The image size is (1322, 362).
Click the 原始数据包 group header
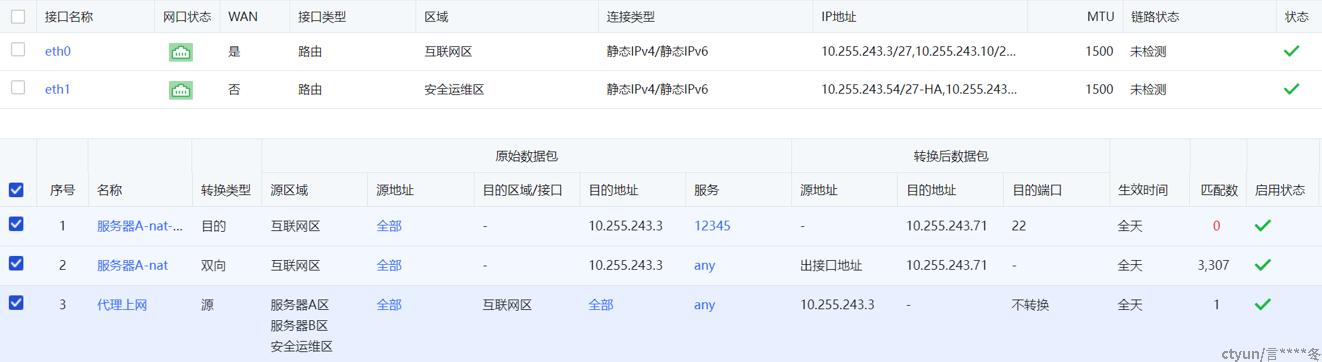526,156
